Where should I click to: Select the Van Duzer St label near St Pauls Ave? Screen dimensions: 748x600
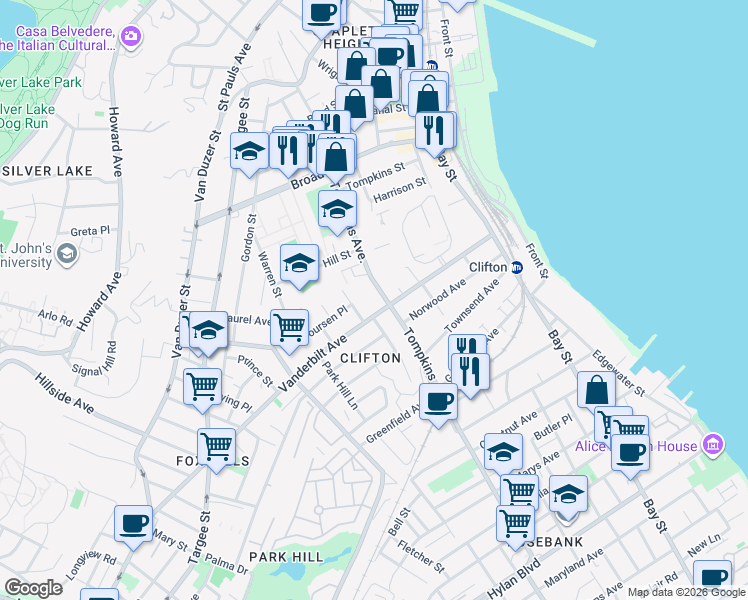208,166
